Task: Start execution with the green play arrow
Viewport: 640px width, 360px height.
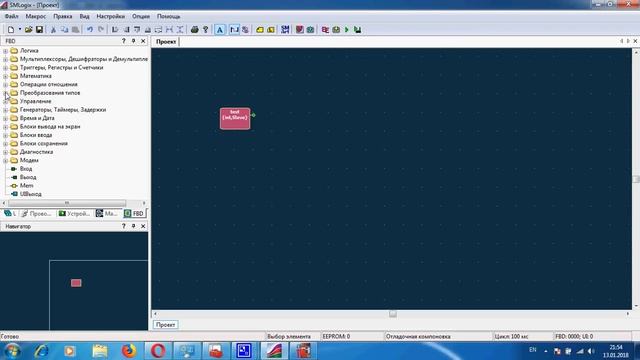Action: point(347,29)
